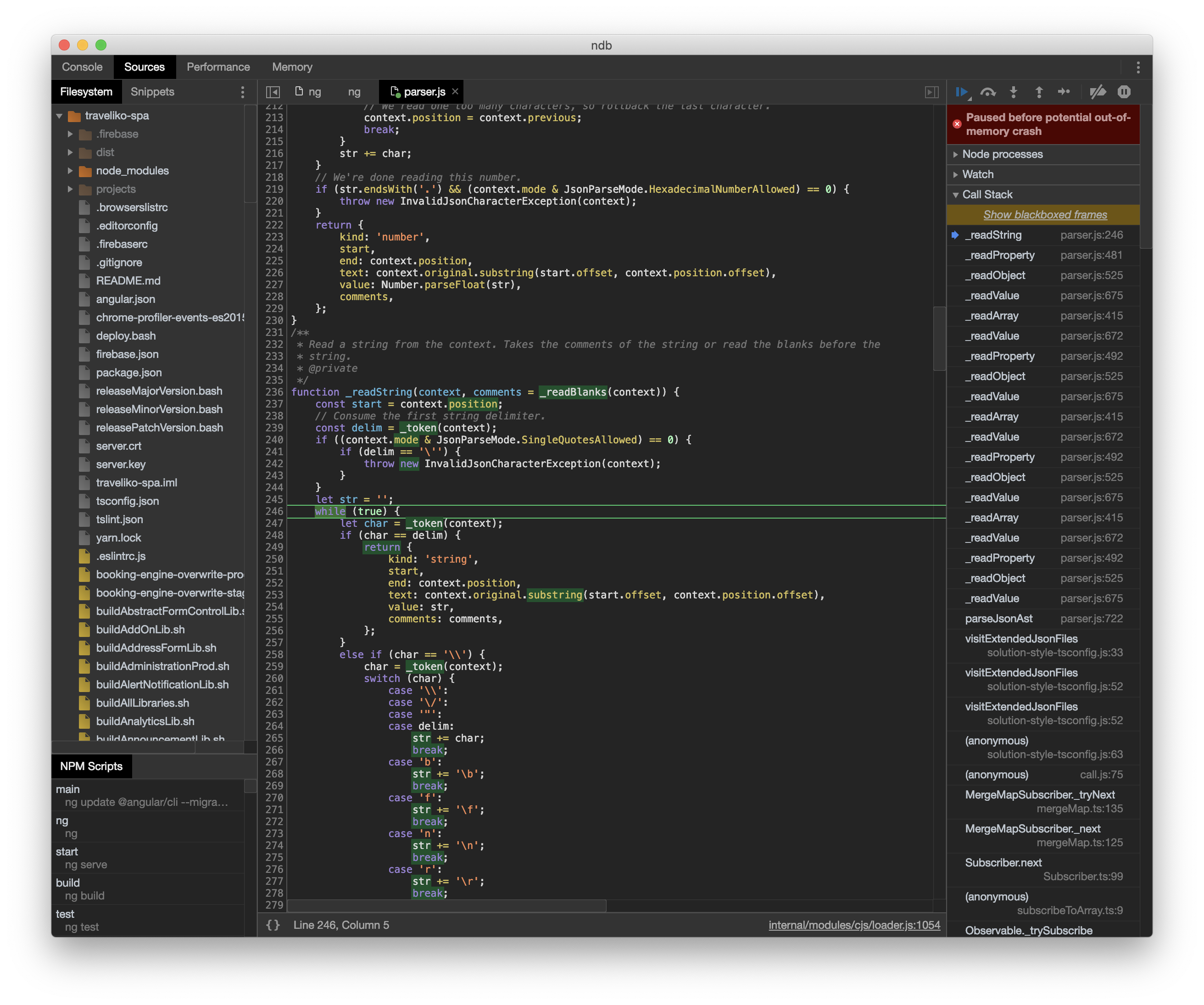This screenshot has width=1204, height=1005.
Task: Expand the Node processes section
Action: pos(1043,154)
